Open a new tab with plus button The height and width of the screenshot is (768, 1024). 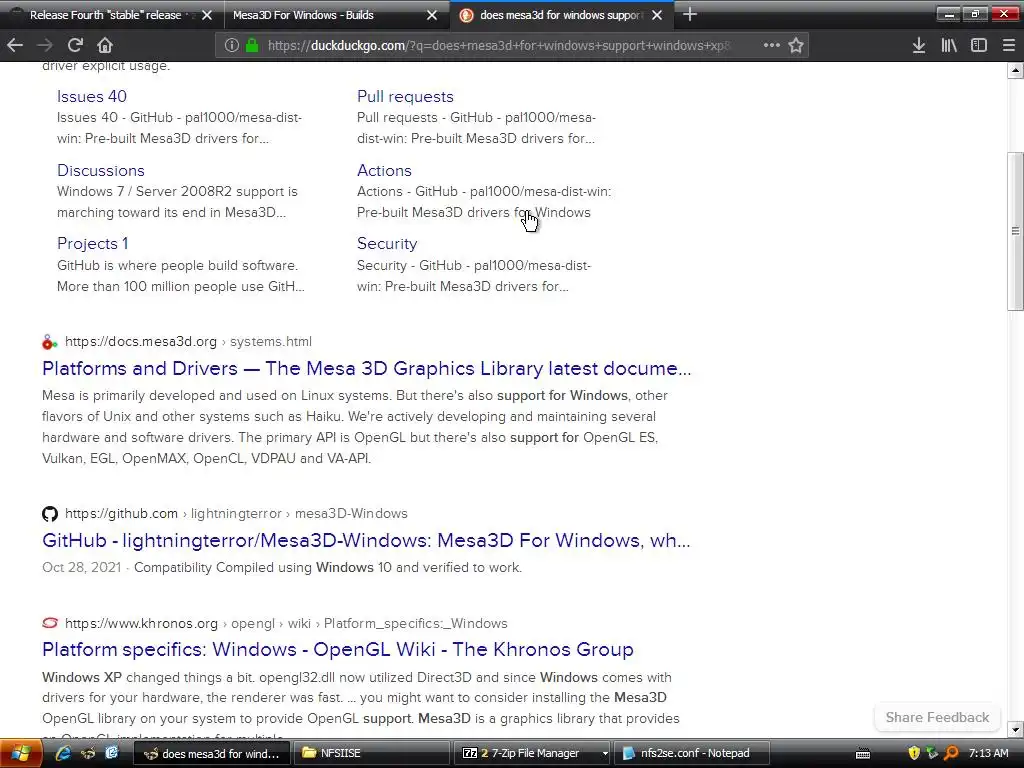coord(690,14)
